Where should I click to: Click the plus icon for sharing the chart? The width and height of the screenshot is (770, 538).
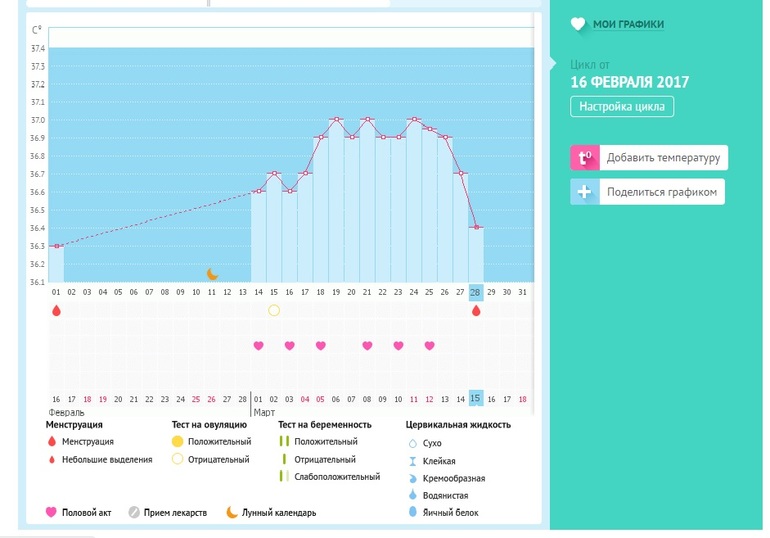tap(585, 192)
